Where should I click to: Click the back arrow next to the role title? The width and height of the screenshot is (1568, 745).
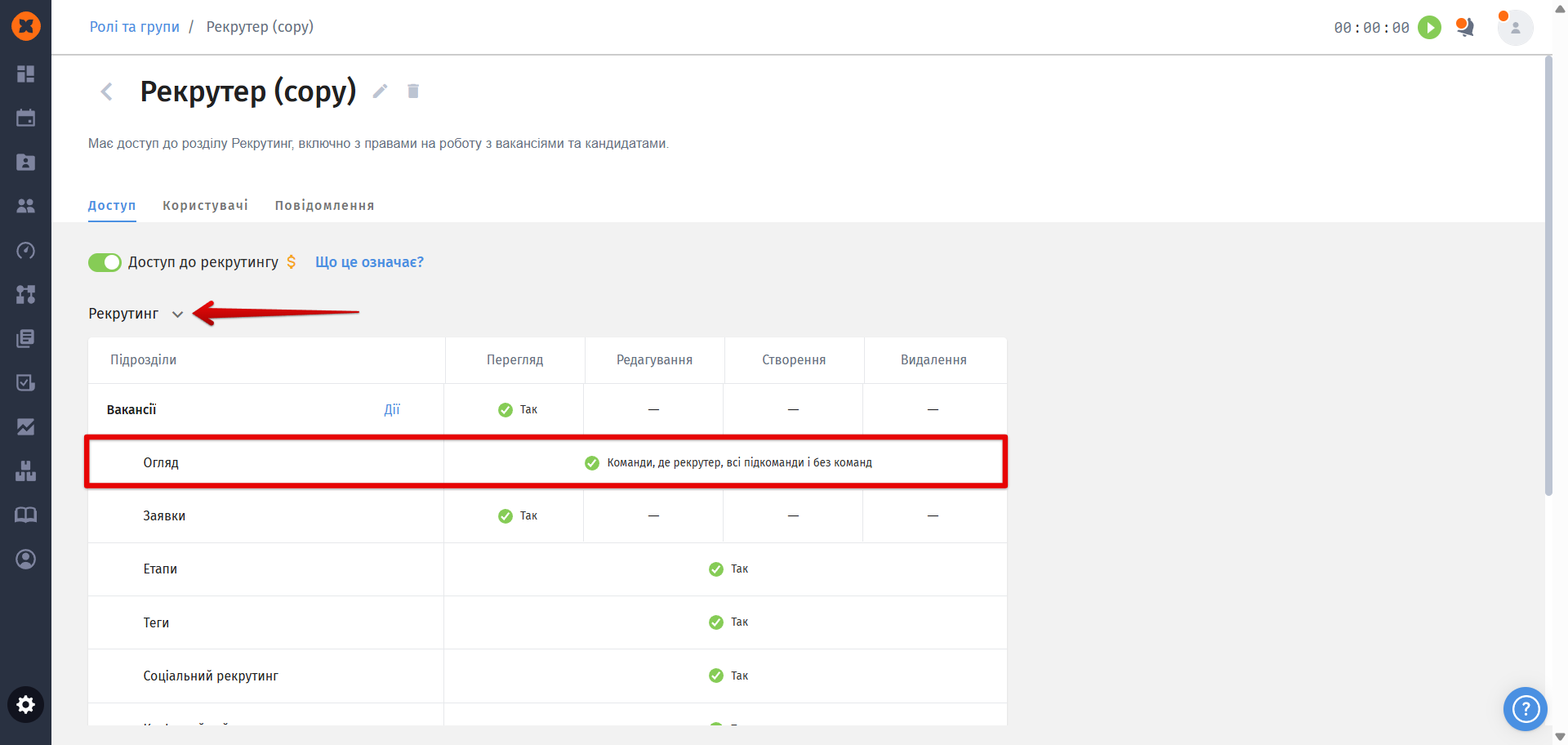point(106,91)
